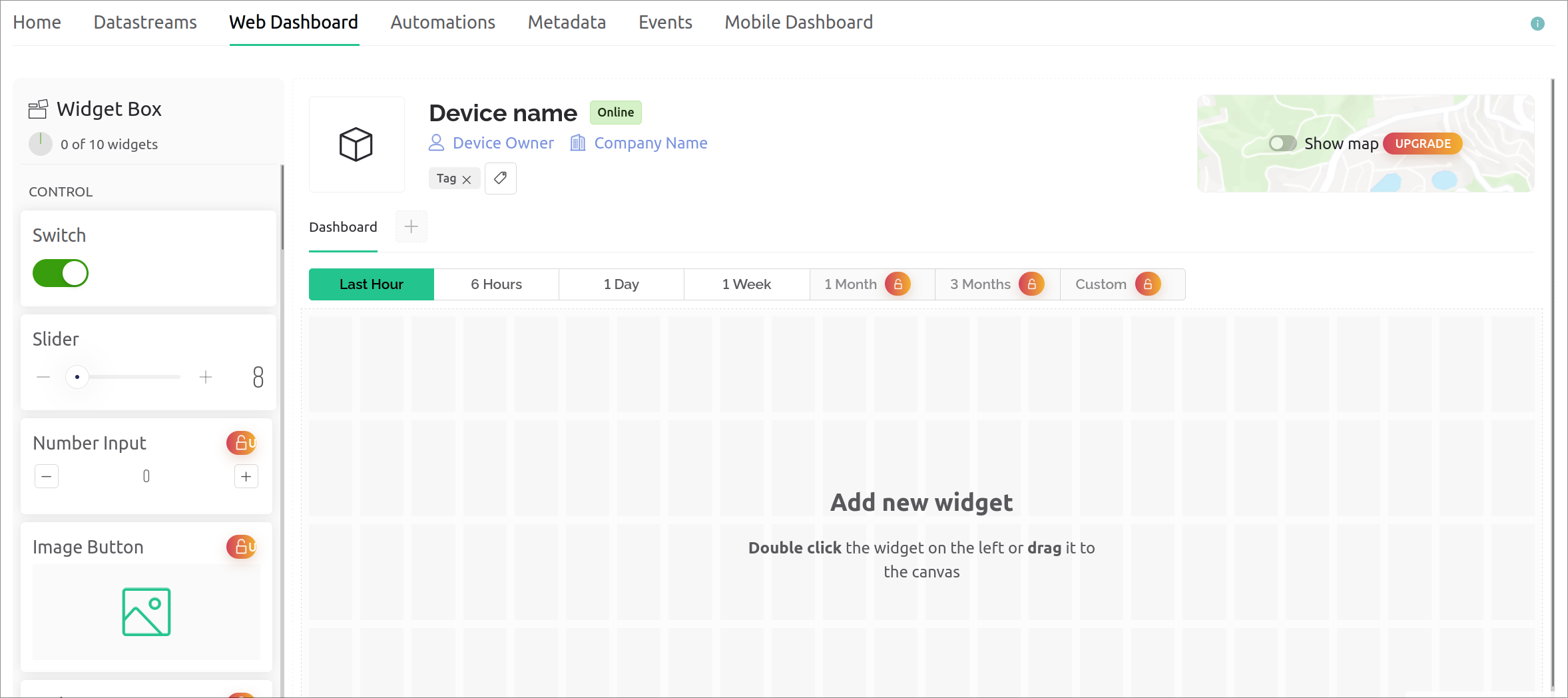Screen dimensions: 1568x698
Task: Click the info icon in top right corner
Action: [x=1537, y=24]
